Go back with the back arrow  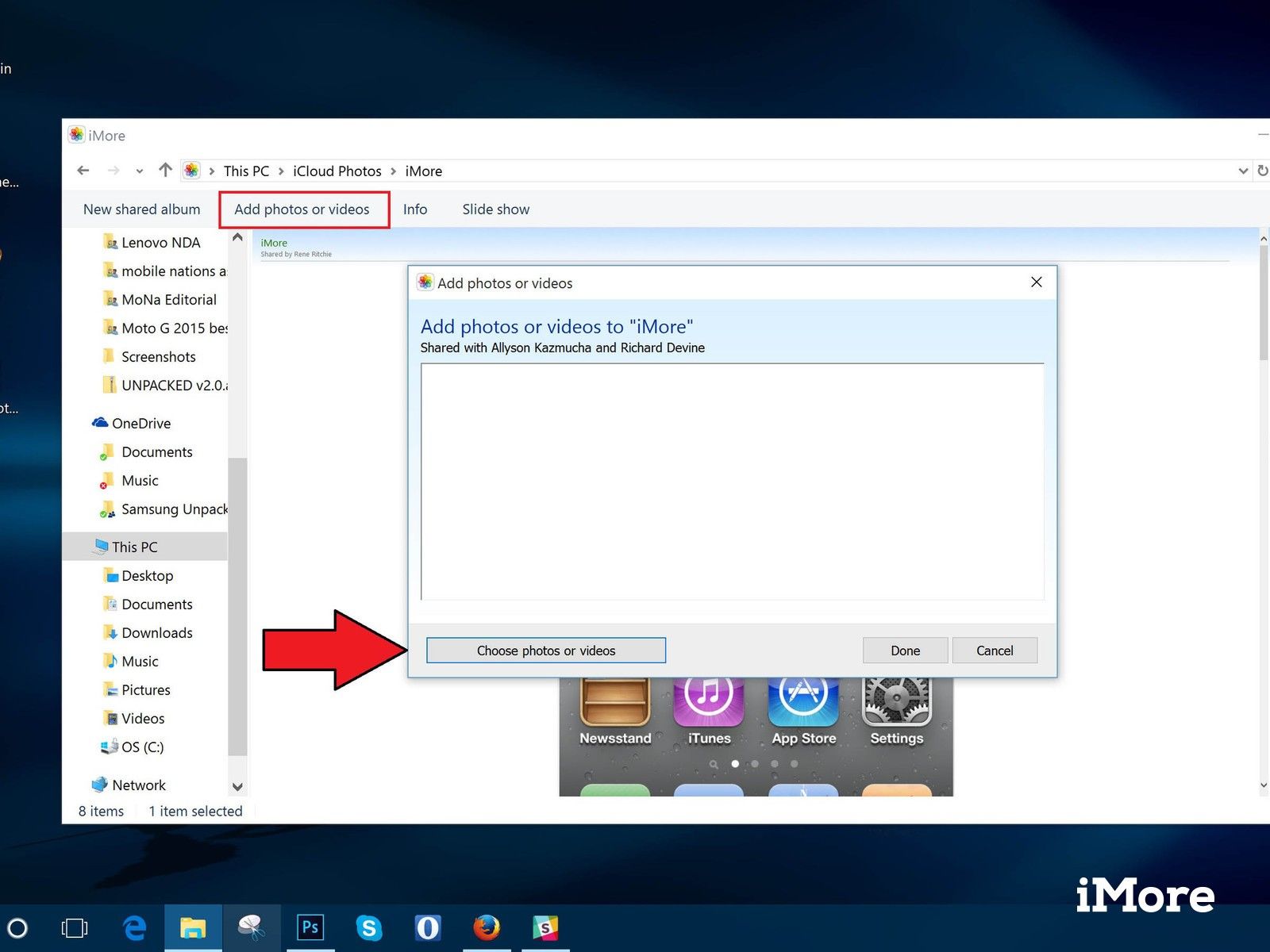[x=83, y=171]
